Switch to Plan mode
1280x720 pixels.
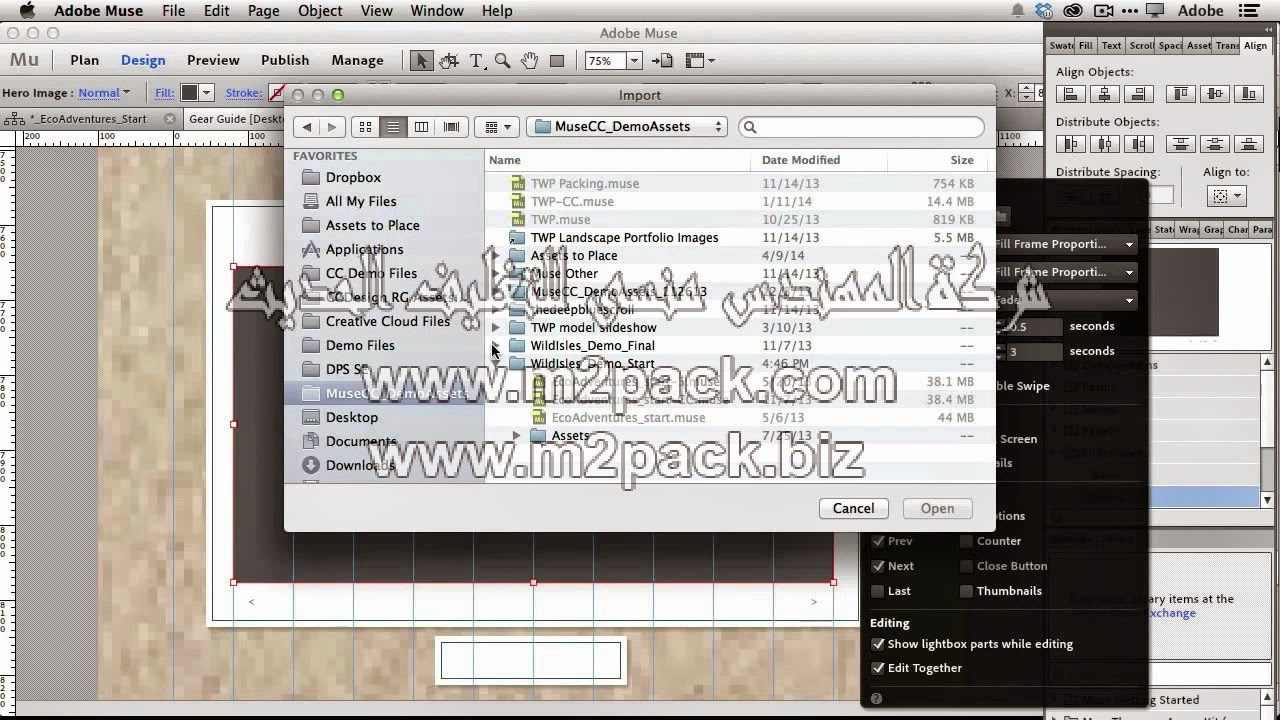[x=84, y=60]
